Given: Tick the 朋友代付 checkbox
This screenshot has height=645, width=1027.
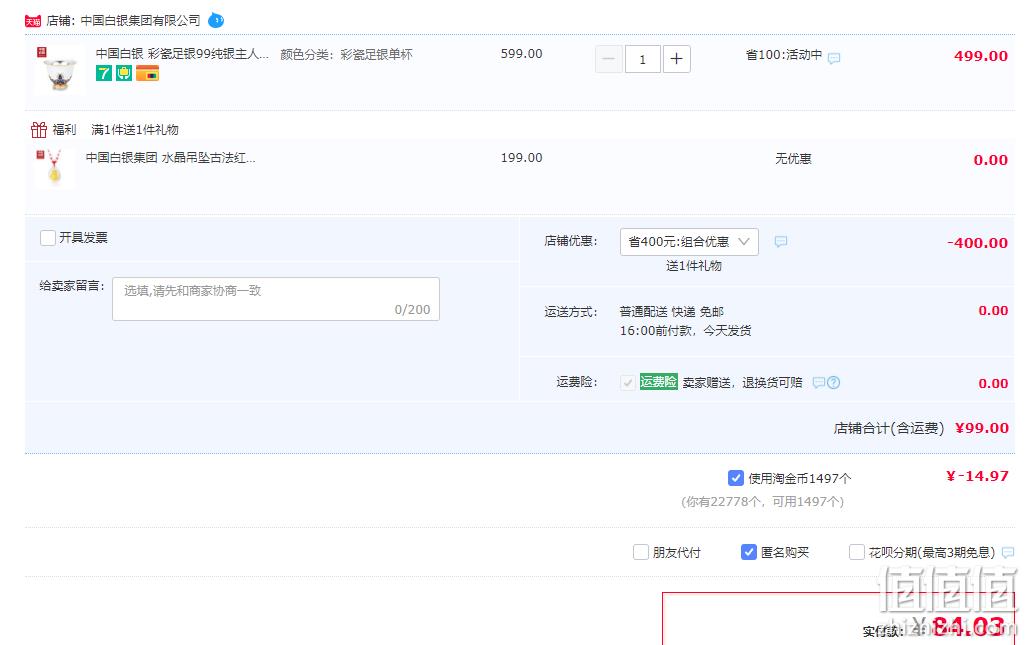Looking at the screenshot, I should [641, 552].
